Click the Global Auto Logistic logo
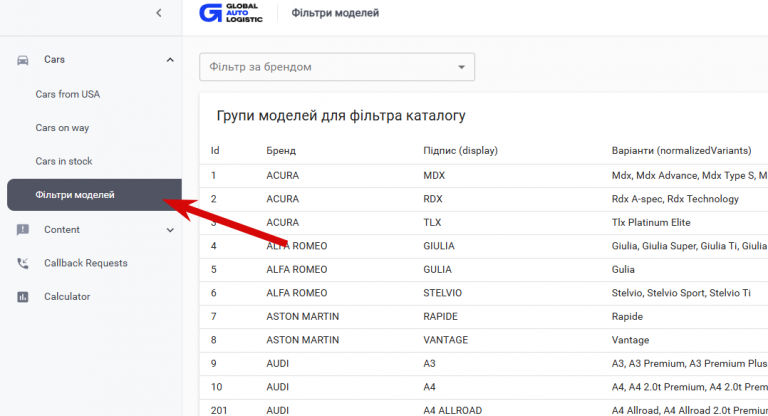Viewport: 768px width, 416px height. 231,13
